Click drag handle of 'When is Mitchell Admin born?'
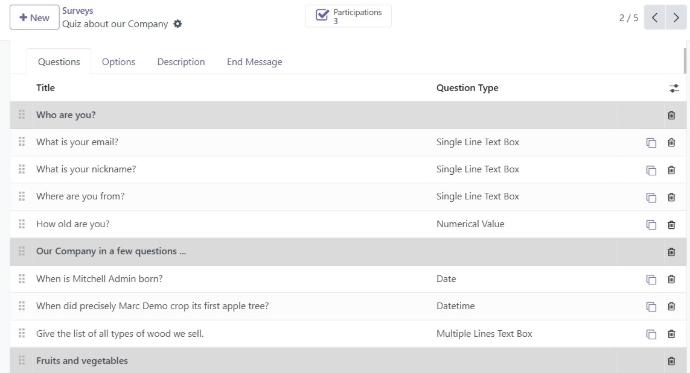 pyautogui.click(x=22, y=279)
